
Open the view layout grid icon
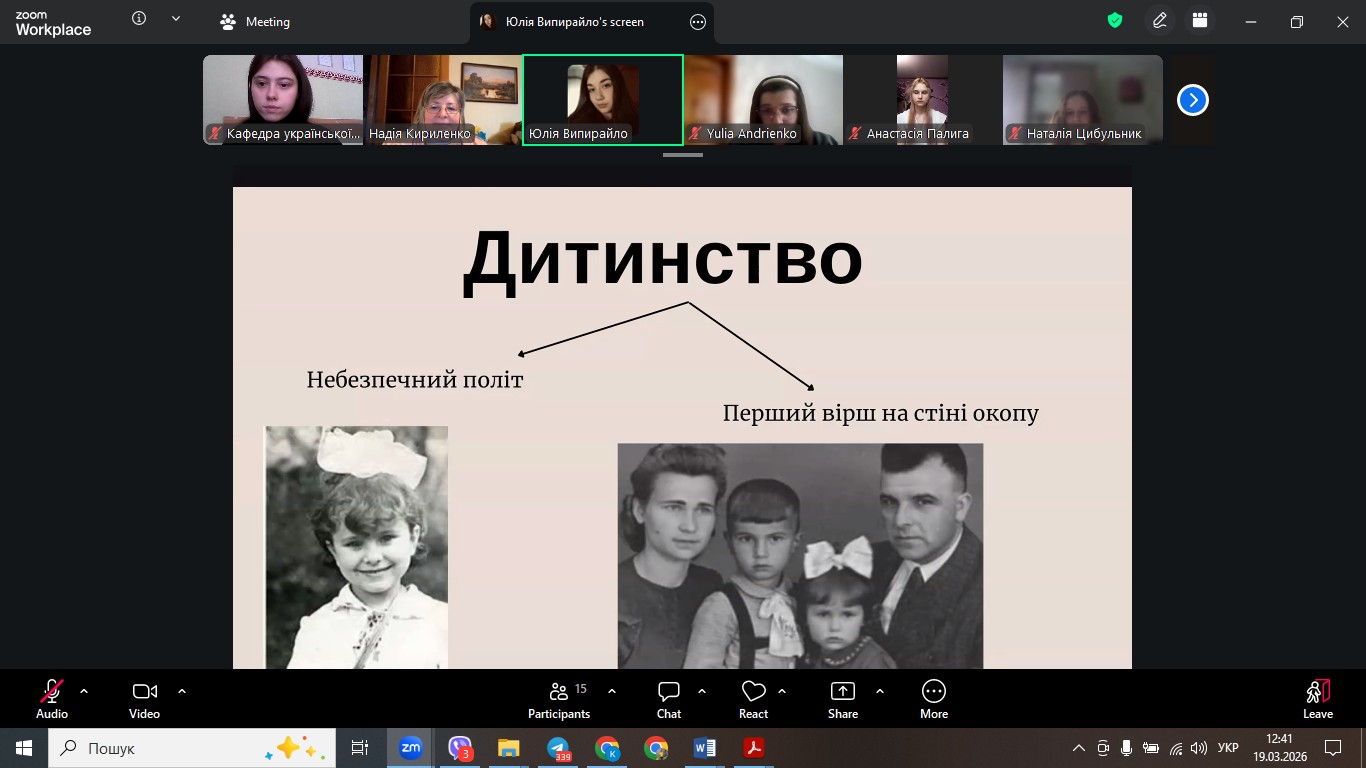[x=1200, y=20]
